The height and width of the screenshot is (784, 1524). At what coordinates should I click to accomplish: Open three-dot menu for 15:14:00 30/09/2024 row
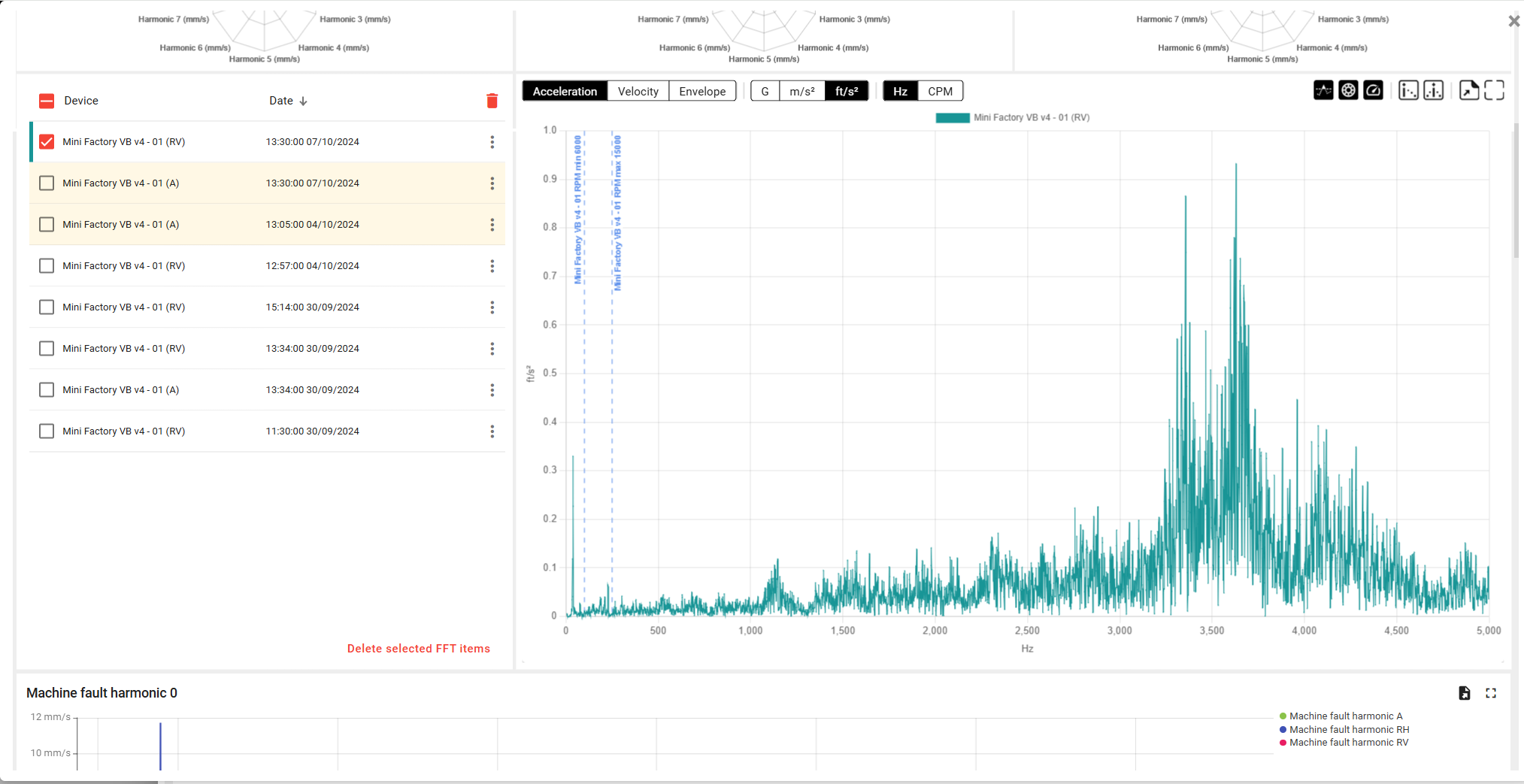click(492, 307)
